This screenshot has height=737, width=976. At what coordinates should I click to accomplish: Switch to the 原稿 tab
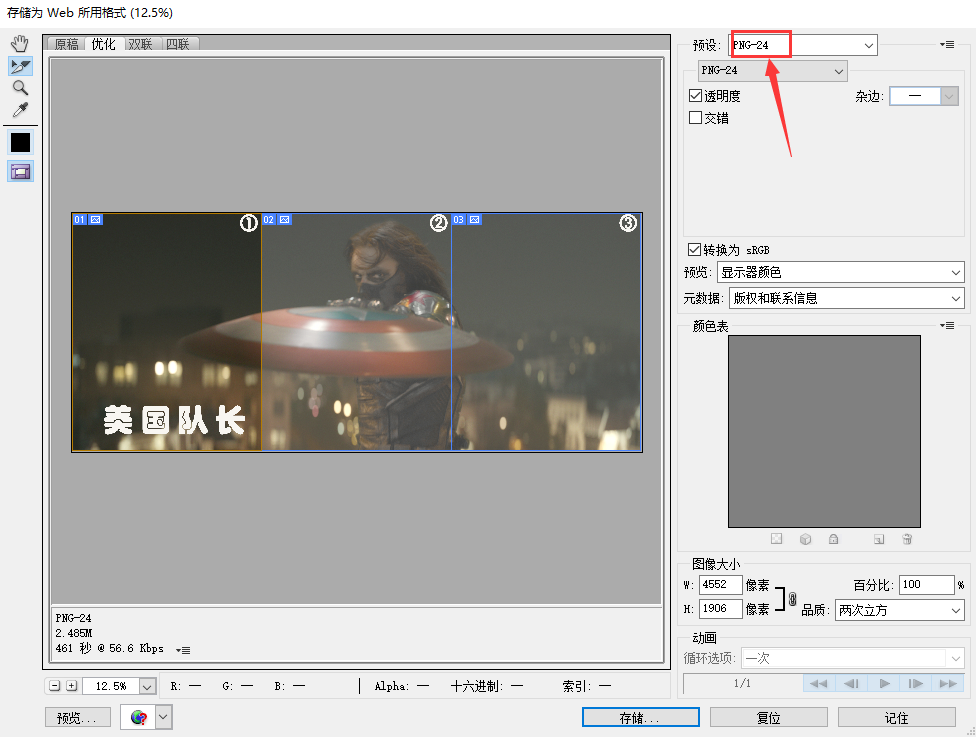(66, 44)
